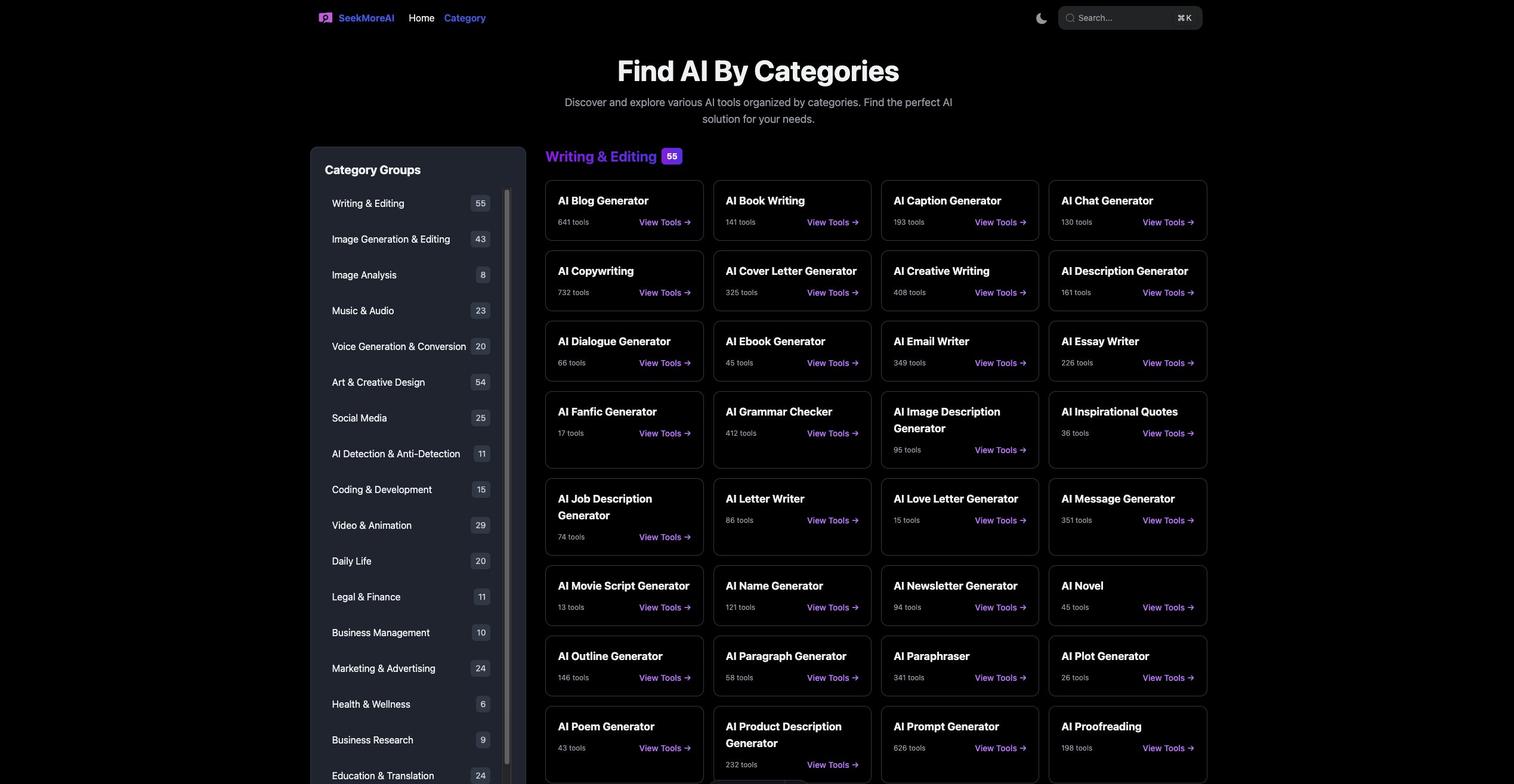Screen dimensions: 1514x784
Task: View AI Proofreading tools
Action: coord(1167,748)
